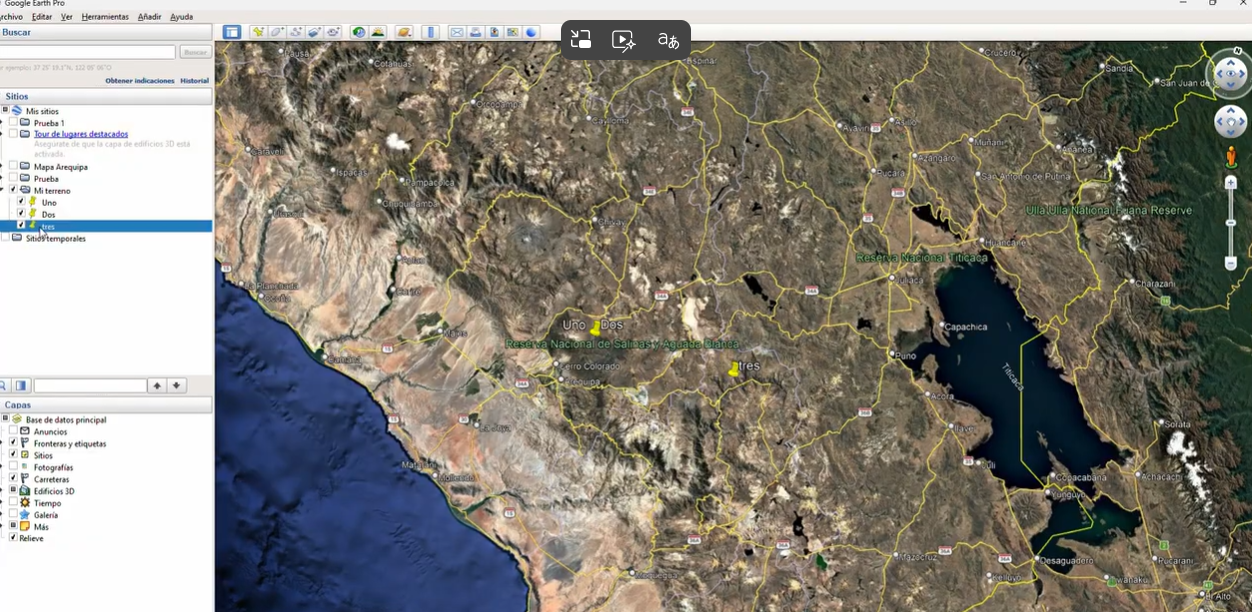Screen dimensions: 1252x612
Task: Hide the sidebar with the toolbar button
Action: [x=232, y=32]
